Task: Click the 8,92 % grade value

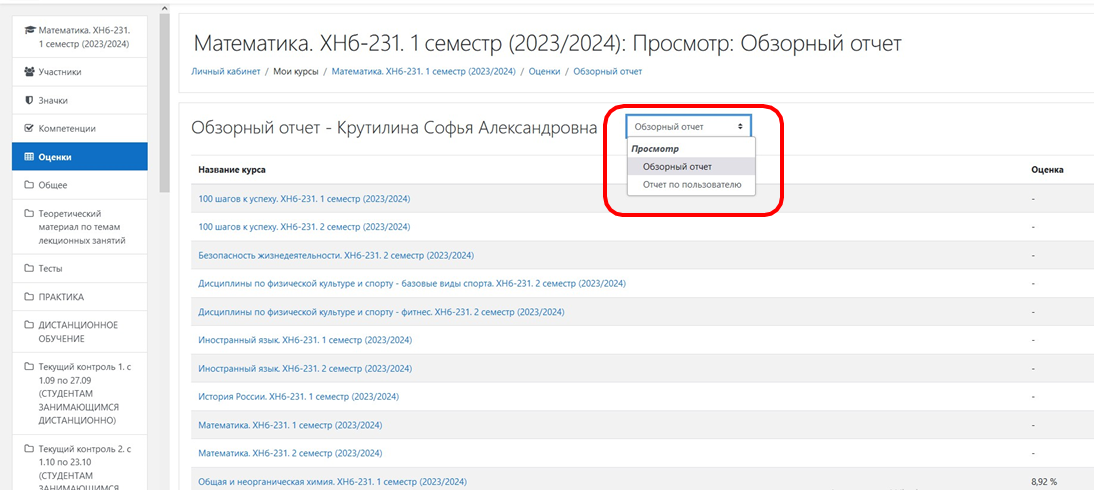Action: (x=1044, y=482)
